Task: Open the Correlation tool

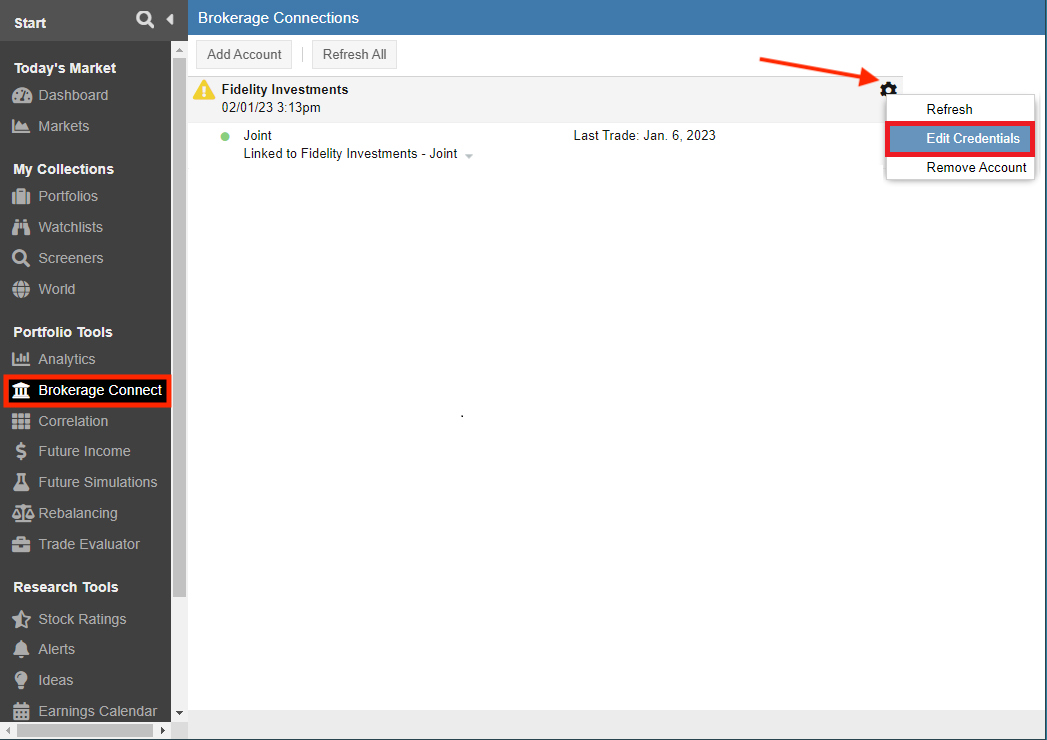Action: point(73,421)
